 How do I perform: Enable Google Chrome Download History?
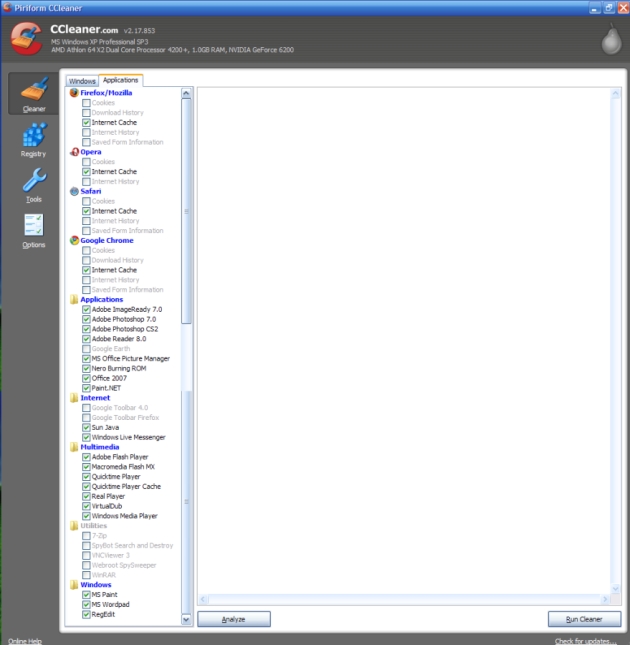pos(86,260)
